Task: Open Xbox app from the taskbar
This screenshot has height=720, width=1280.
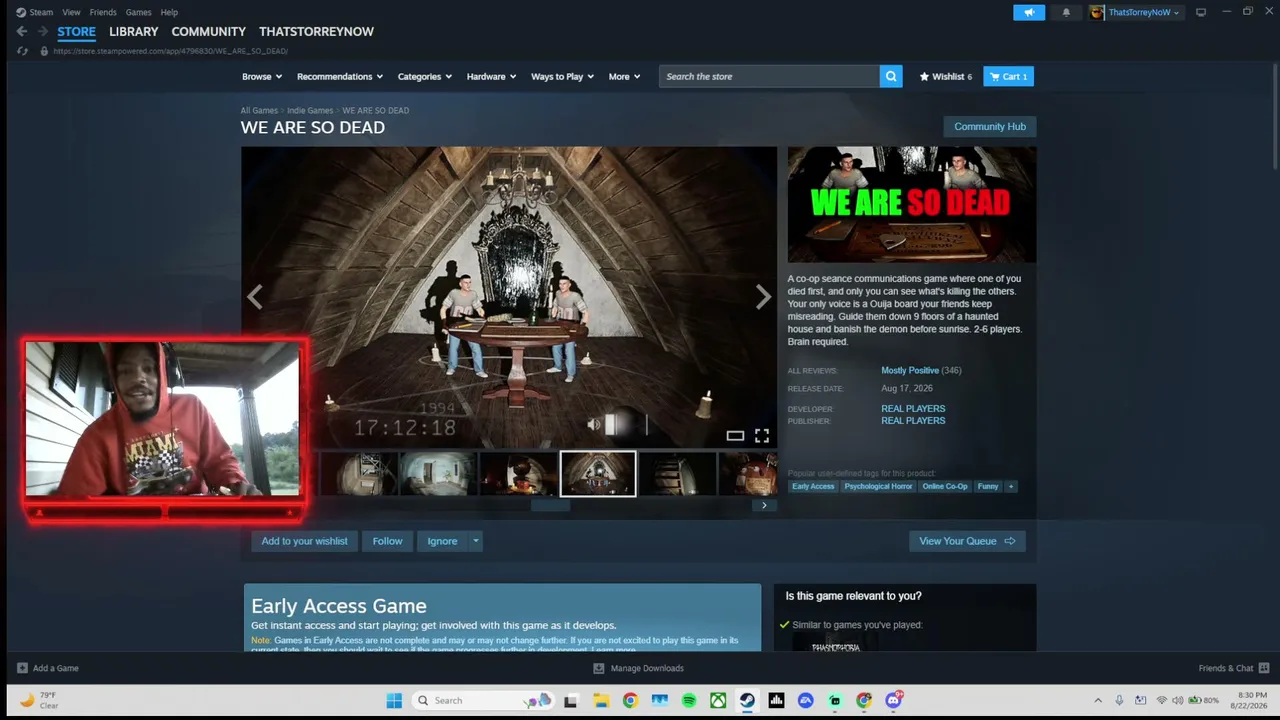Action: [718, 700]
